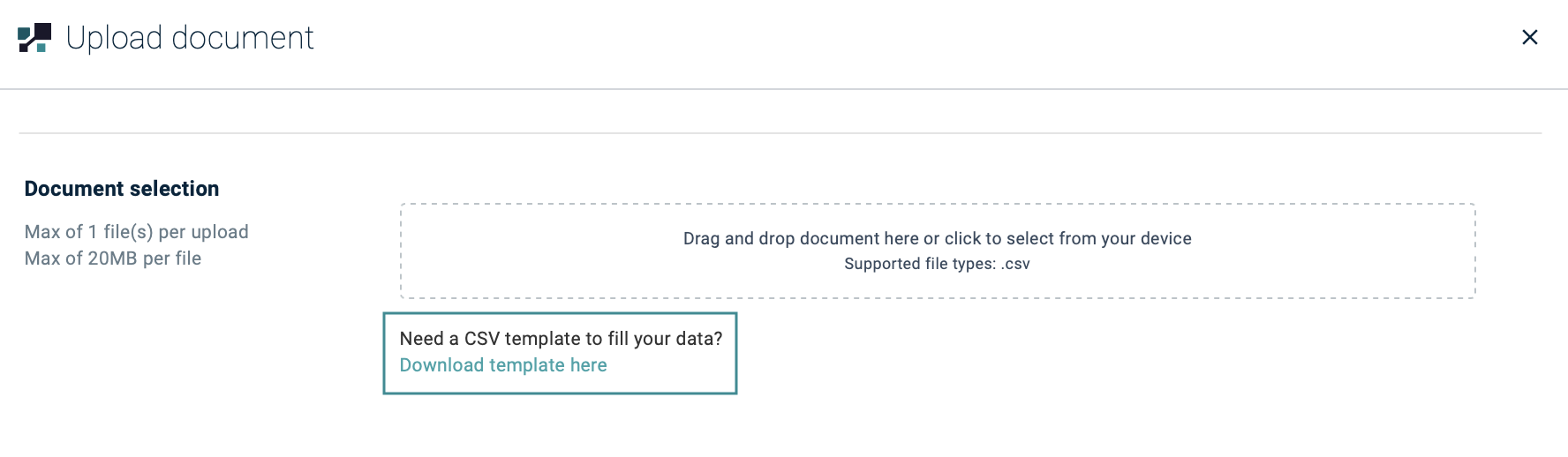Click the app logo beside Upload document

coord(34,38)
